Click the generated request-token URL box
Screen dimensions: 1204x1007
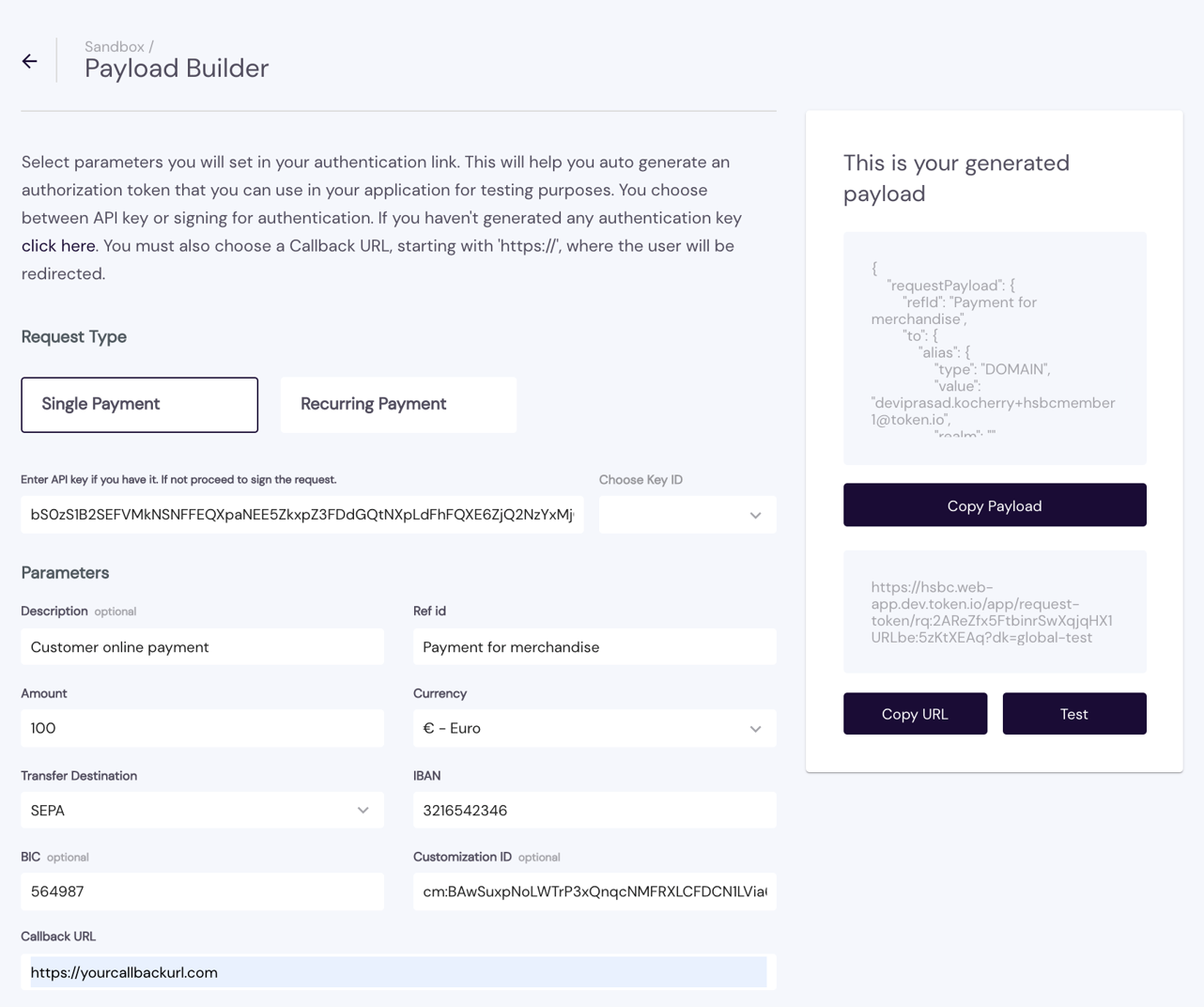pos(994,612)
